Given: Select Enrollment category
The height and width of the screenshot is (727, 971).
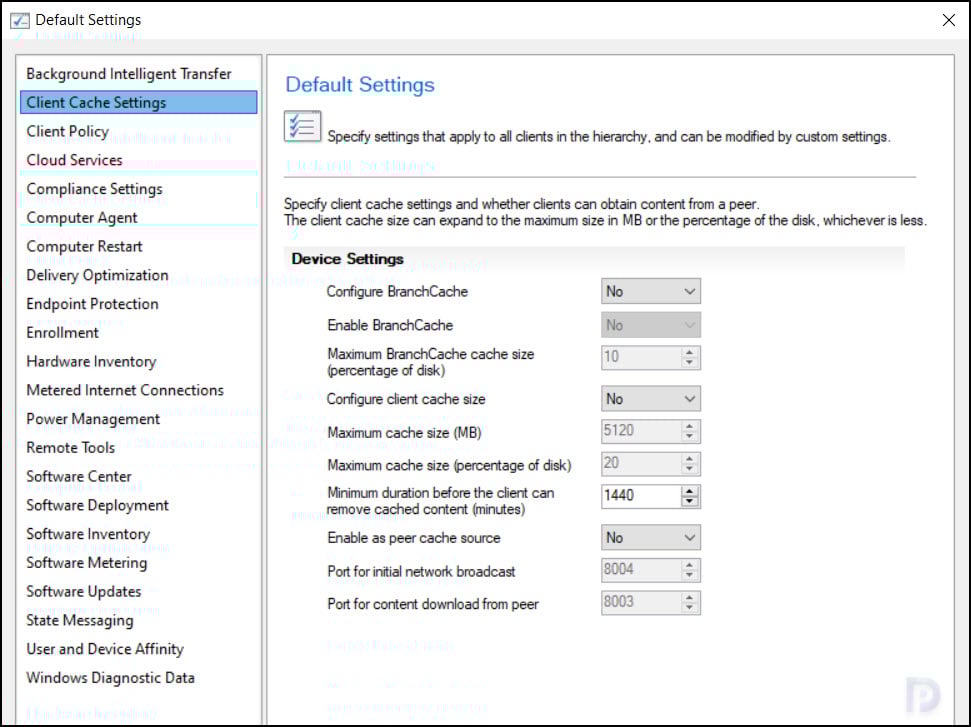Looking at the screenshot, I should [x=62, y=333].
